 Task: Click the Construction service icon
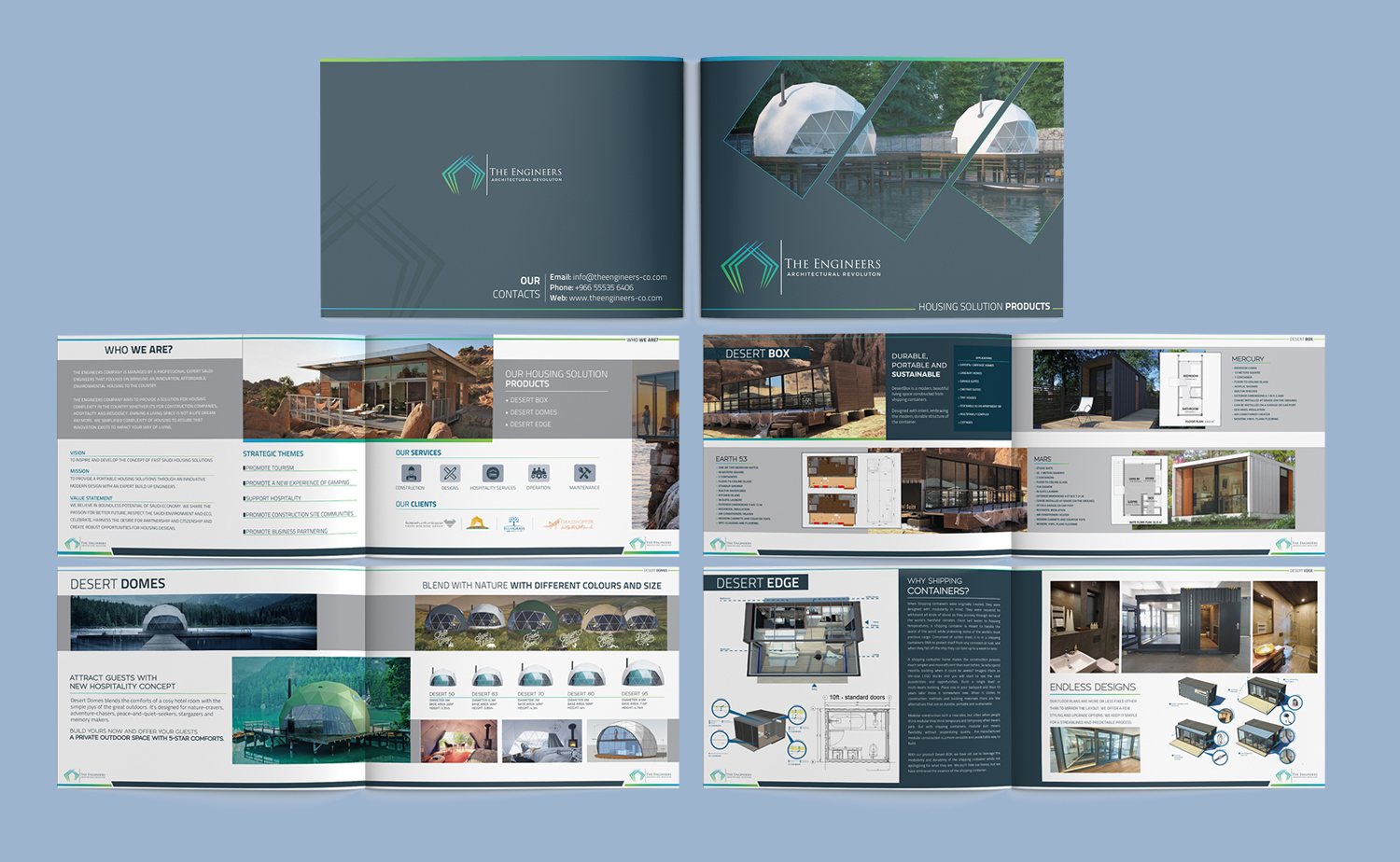[411, 473]
